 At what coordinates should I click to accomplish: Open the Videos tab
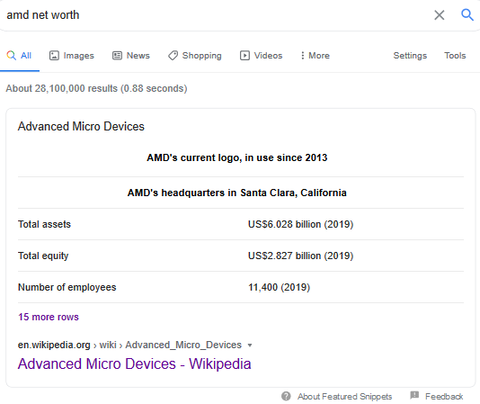261,56
